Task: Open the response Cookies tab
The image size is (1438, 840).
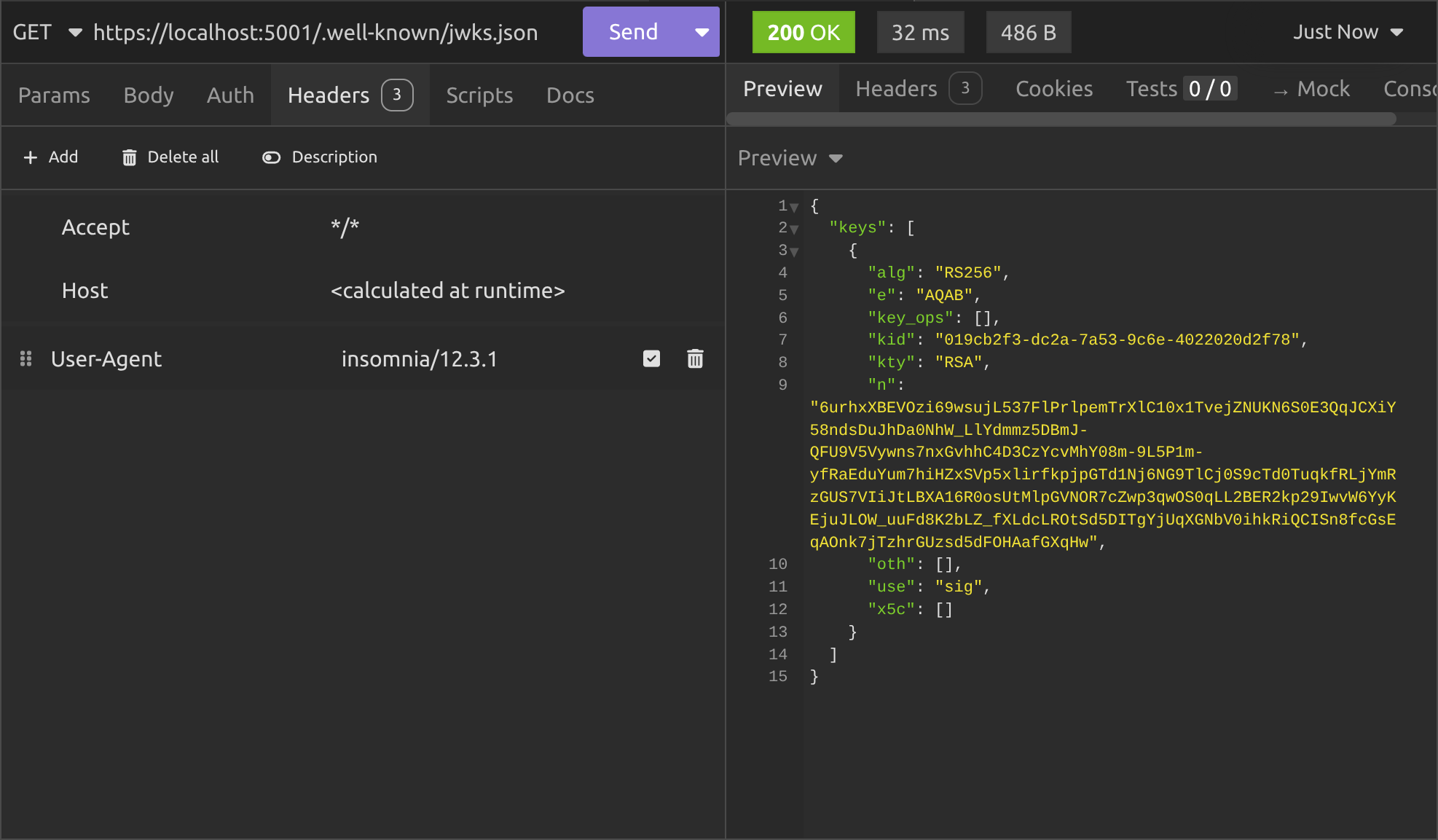Action: point(1053,89)
